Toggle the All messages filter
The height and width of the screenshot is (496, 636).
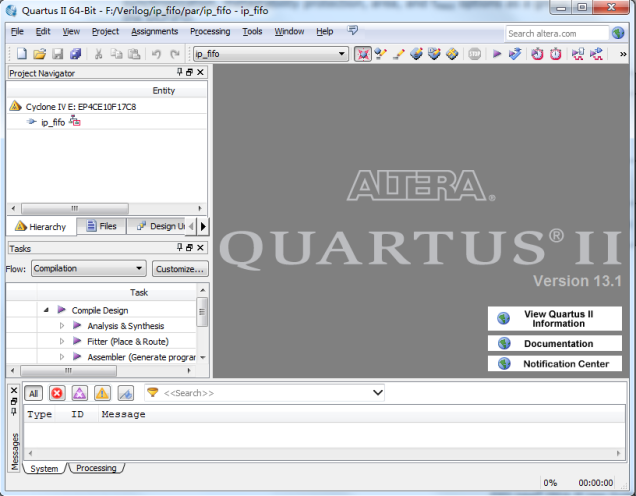click(34, 393)
